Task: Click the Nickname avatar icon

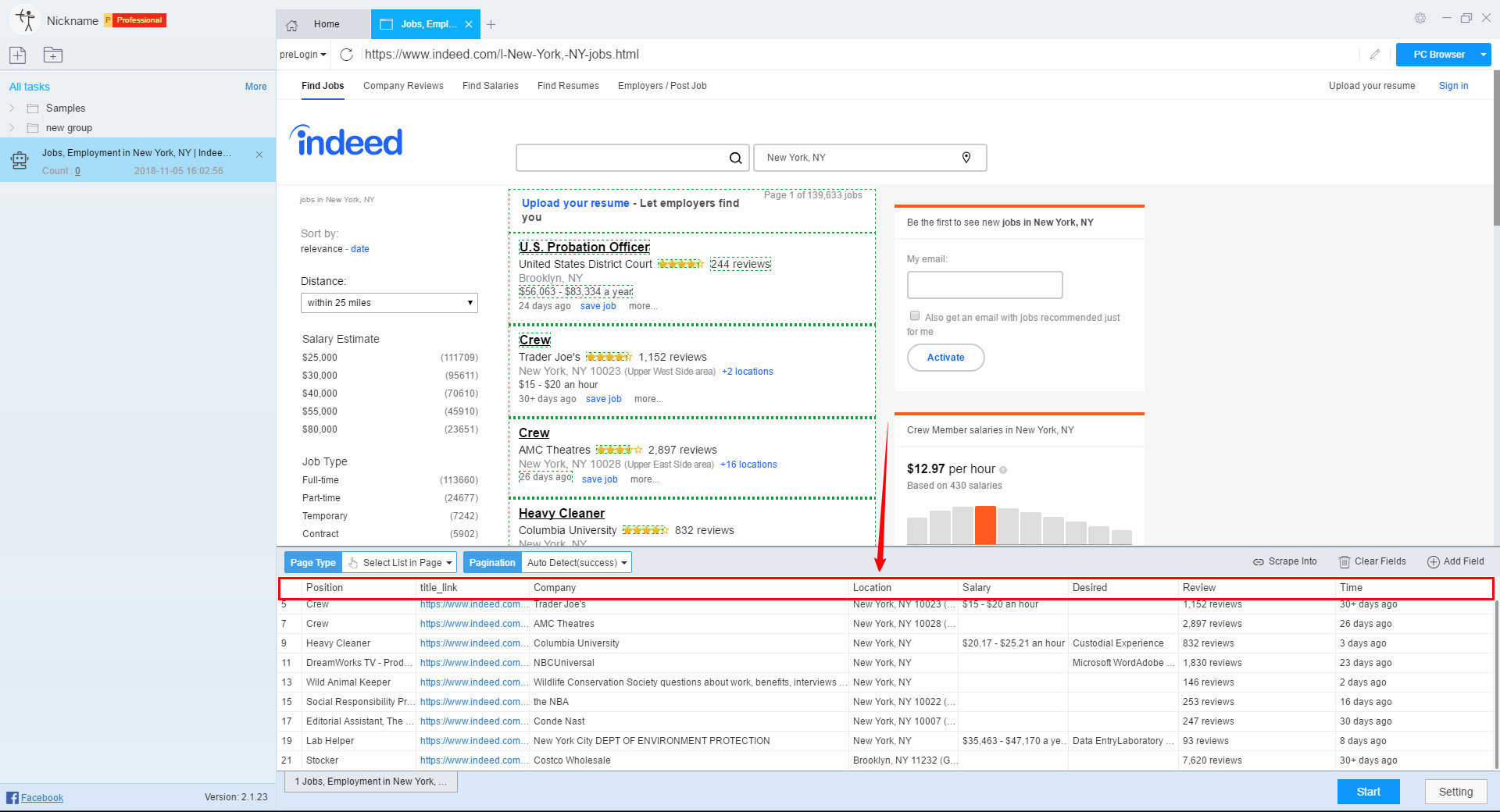Action: (25, 20)
